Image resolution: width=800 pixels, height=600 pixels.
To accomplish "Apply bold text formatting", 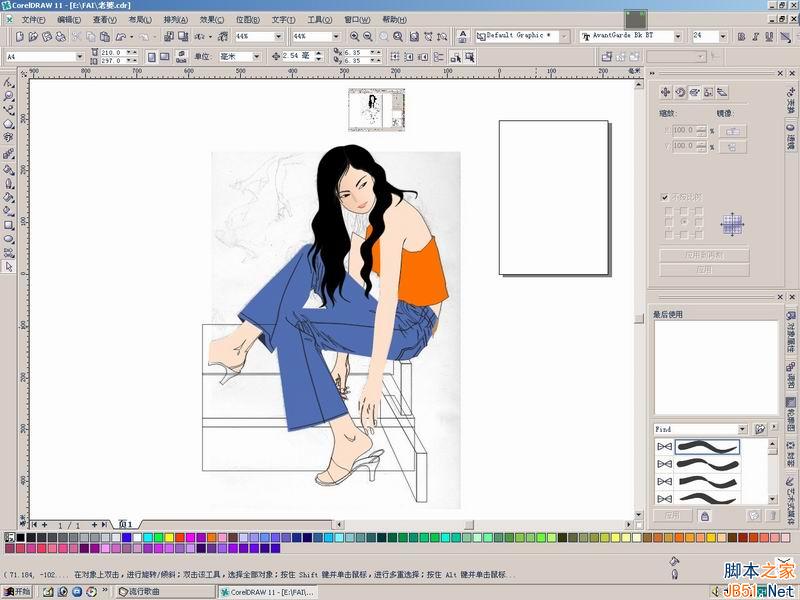I will pos(741,36).
